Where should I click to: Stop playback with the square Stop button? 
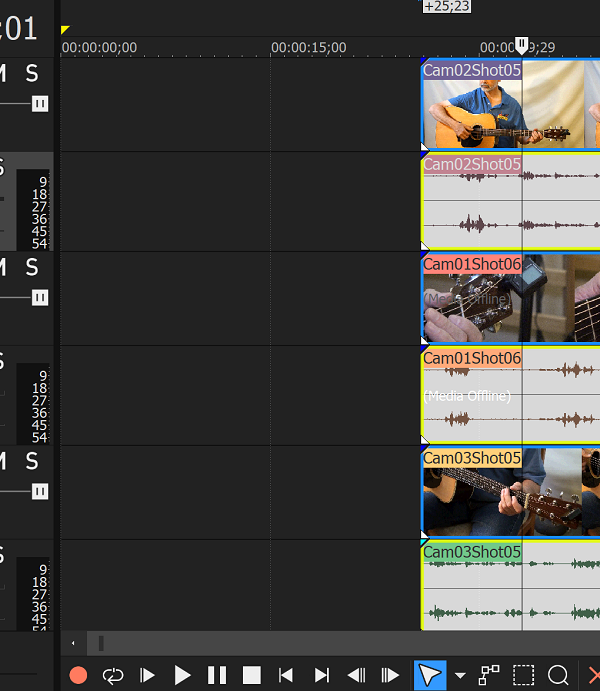251,675
